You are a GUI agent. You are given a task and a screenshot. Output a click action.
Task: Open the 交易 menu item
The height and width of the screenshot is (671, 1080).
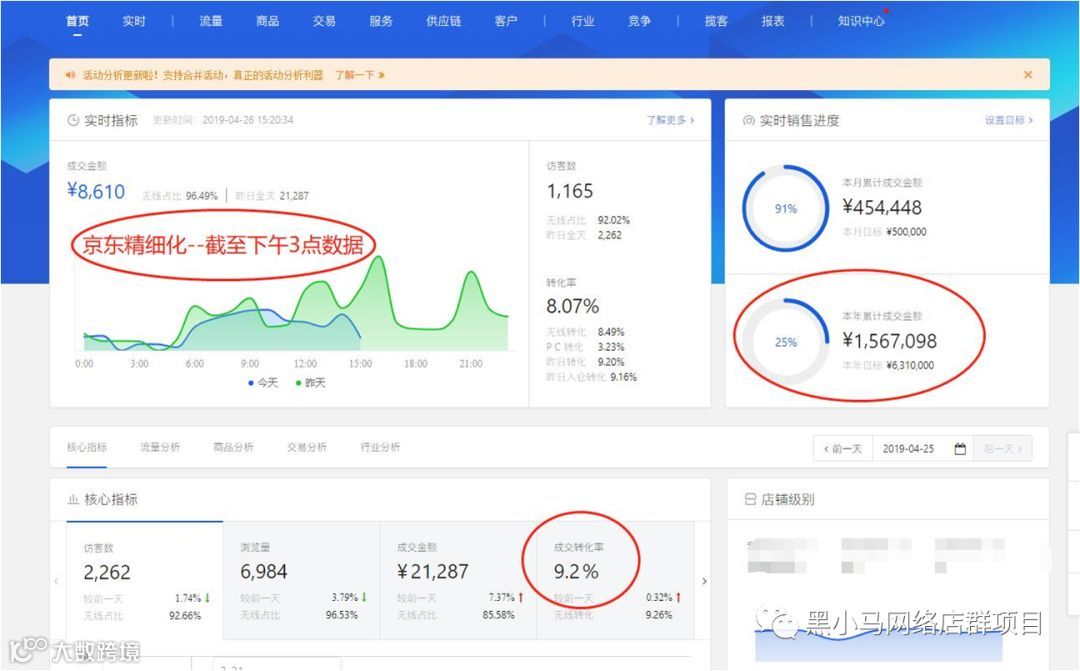click(324, 21)
